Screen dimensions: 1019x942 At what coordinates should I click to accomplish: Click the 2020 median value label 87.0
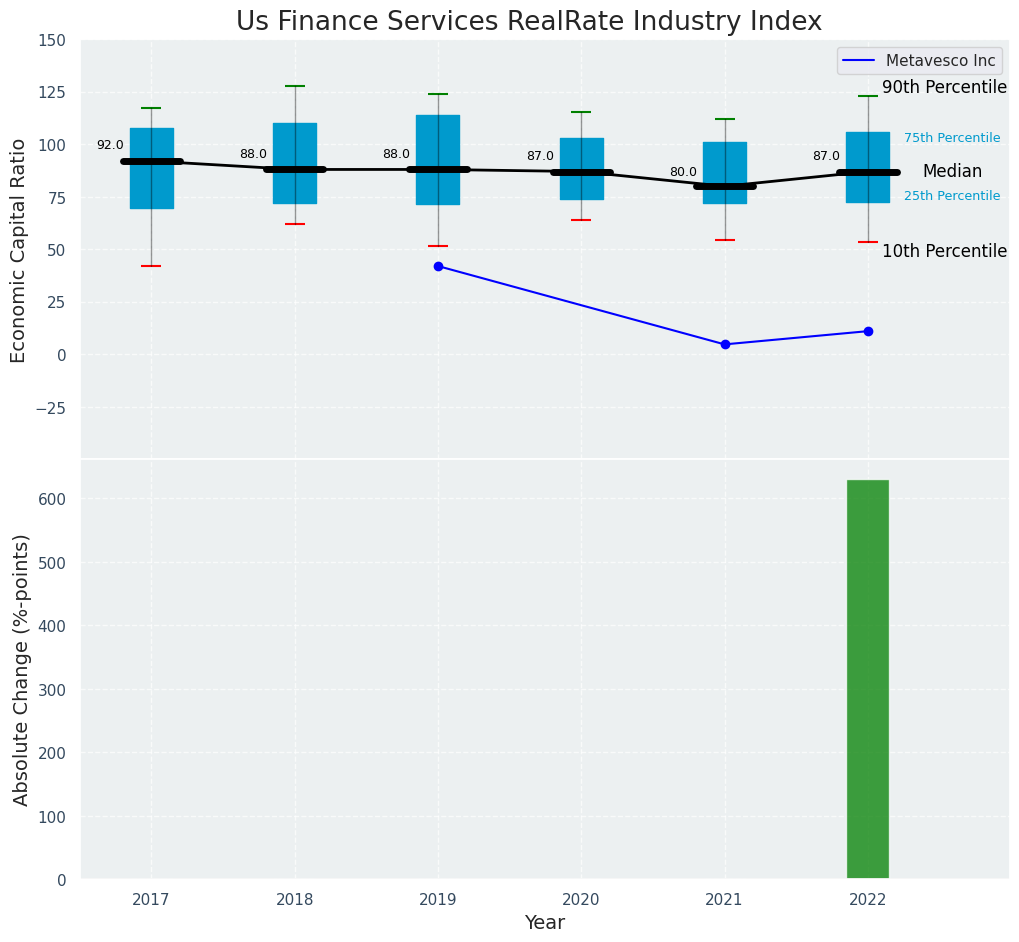coord(540,156)
